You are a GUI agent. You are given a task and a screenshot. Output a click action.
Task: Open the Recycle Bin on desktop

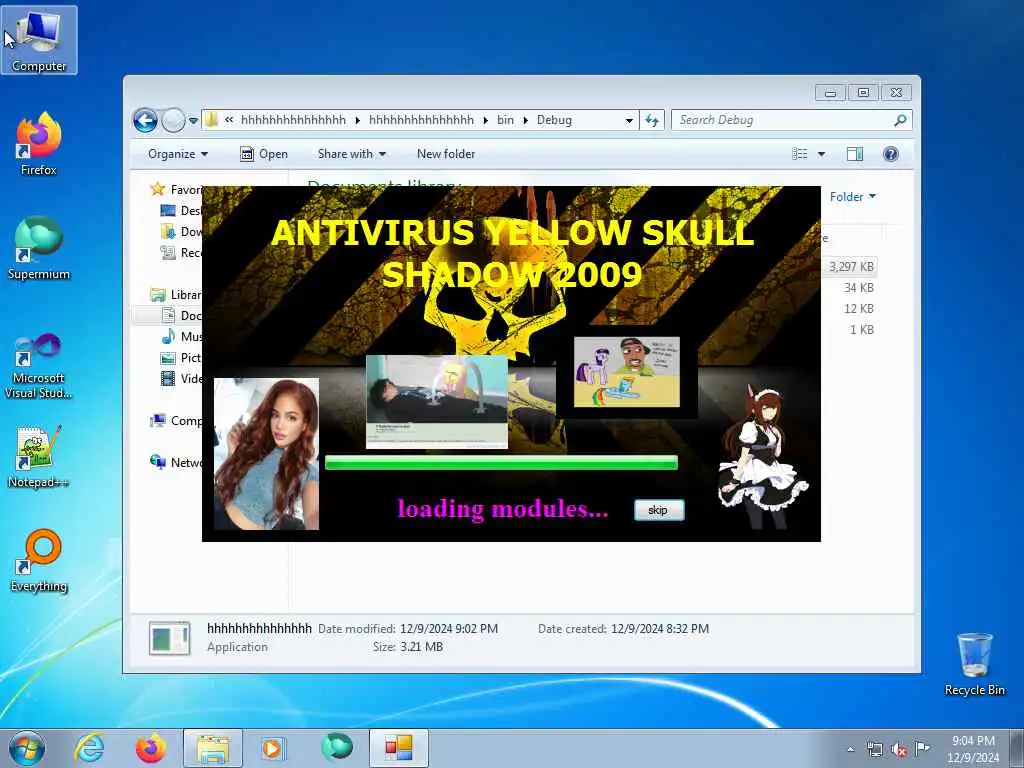(974, 664)
